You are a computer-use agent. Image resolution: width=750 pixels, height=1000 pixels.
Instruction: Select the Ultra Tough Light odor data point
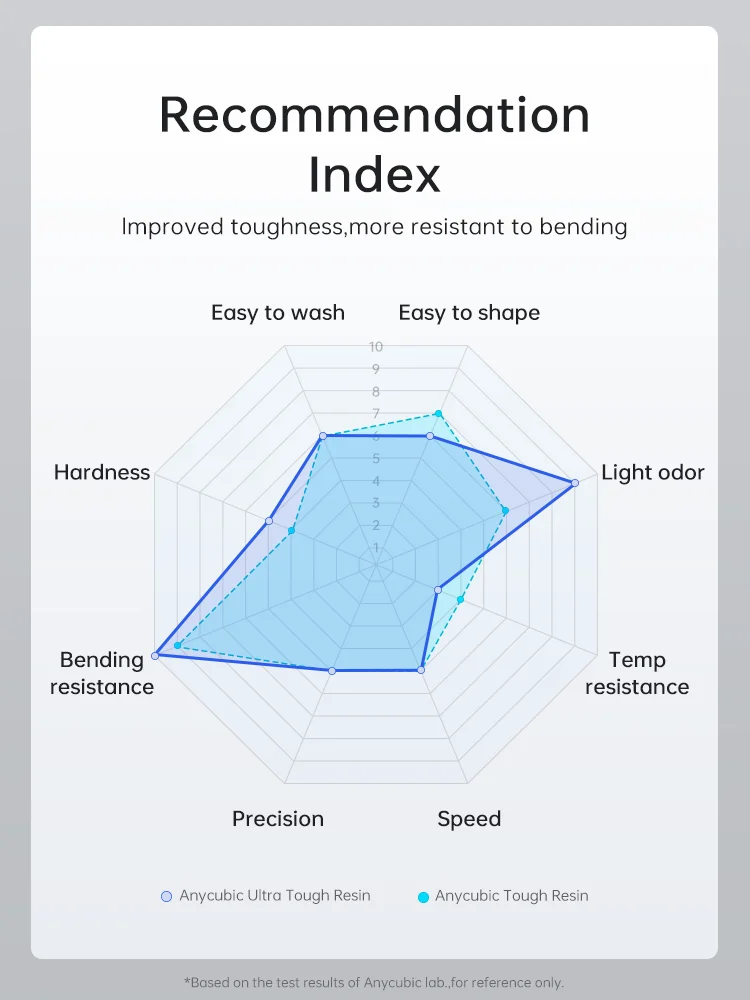[575, 483]
